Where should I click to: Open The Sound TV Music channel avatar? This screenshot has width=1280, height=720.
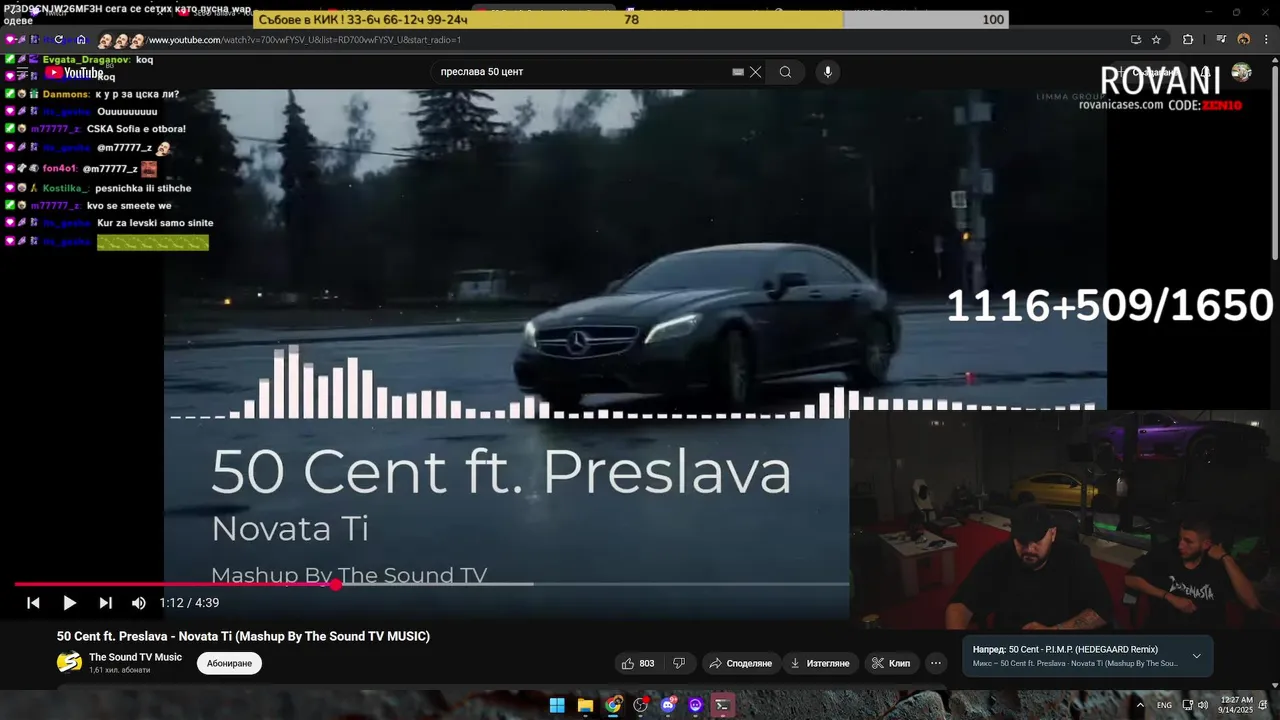pos(69,662)
